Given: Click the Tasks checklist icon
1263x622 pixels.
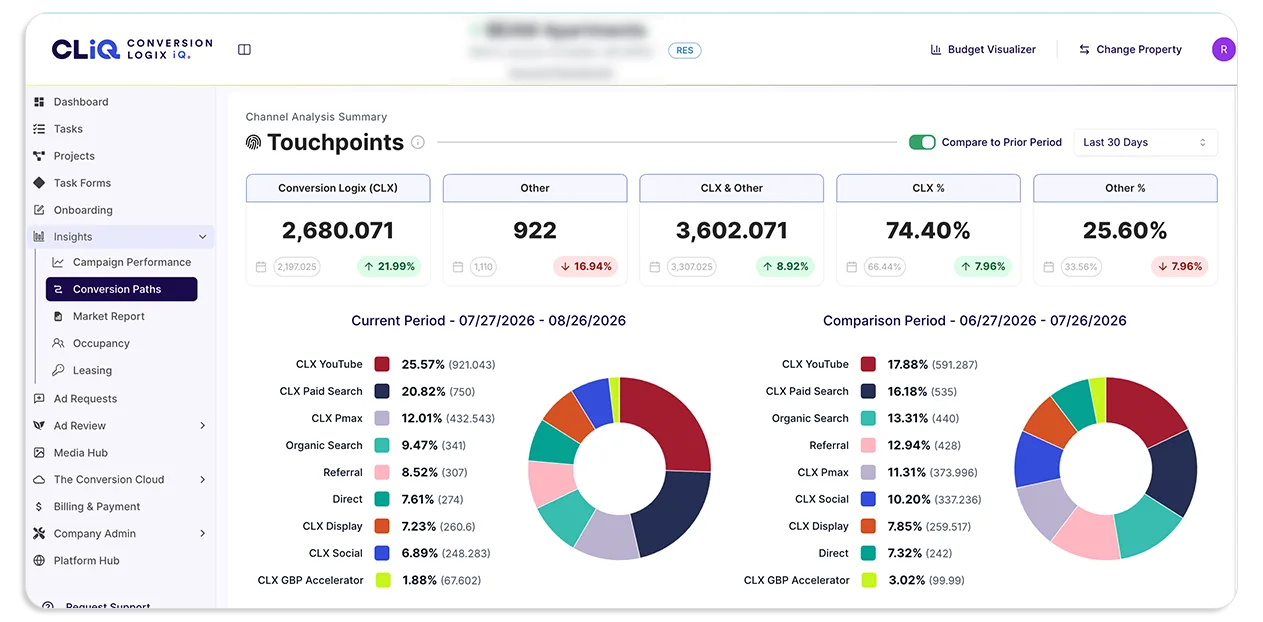Looking at the screenshot, I should pyautogui.click(x=39, y=129).
